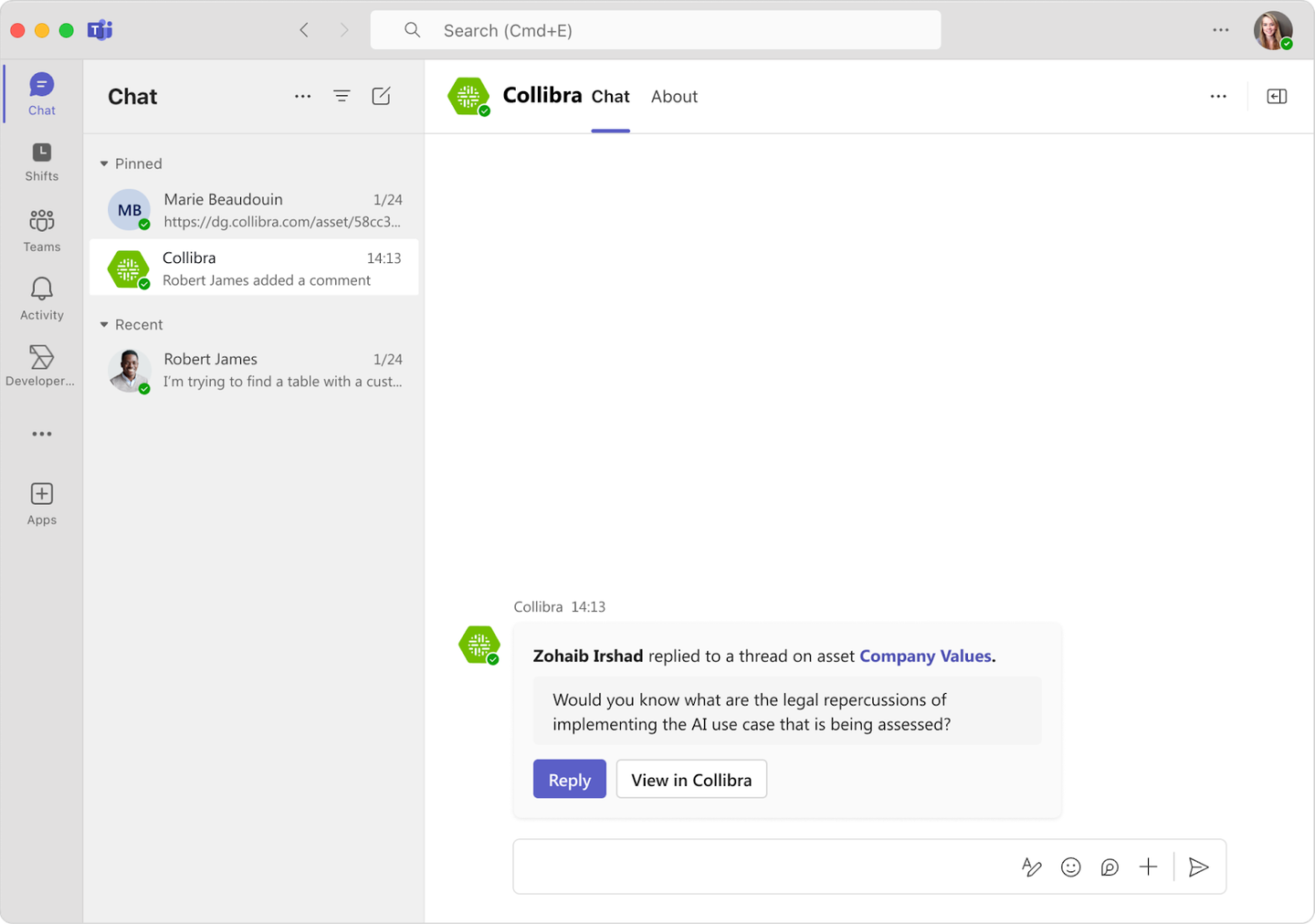Viewport: 1315px width, 924px height.
Task: Open the Chat section in the left rail
Action: coord(41,92)
